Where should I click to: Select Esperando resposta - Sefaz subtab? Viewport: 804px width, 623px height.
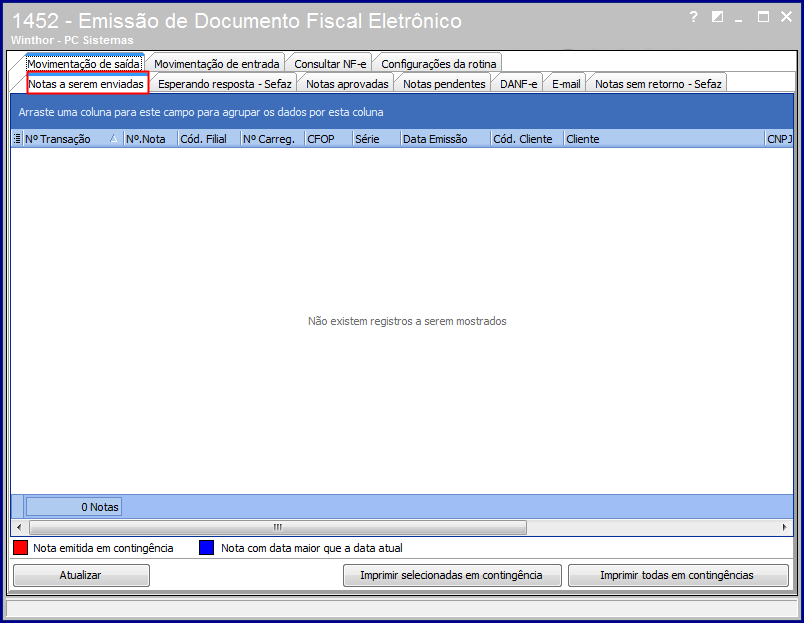(225, 84)
